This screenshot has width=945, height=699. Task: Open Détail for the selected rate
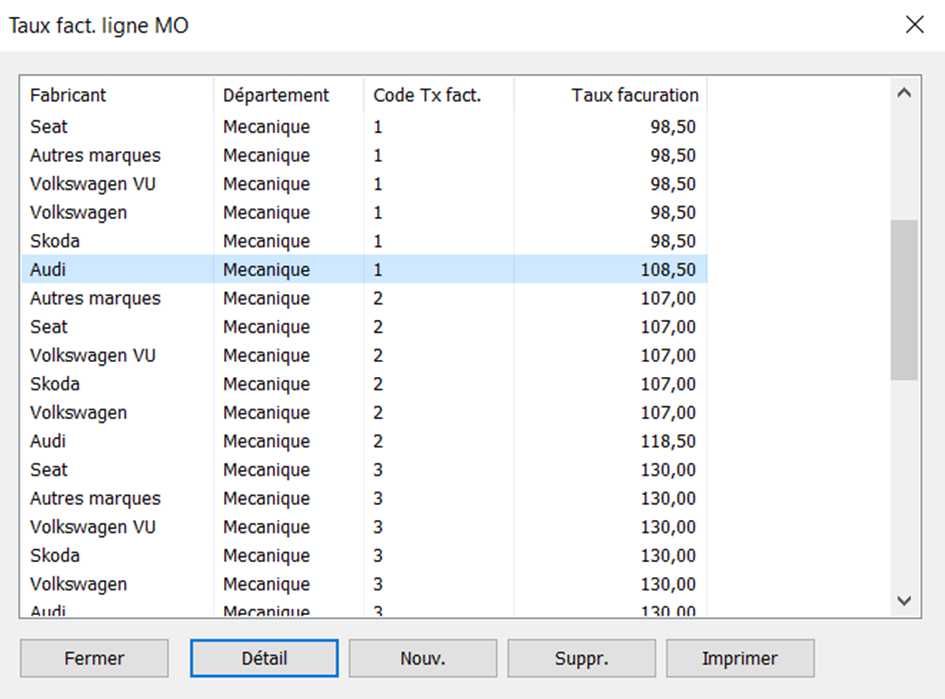click(264, 658)
